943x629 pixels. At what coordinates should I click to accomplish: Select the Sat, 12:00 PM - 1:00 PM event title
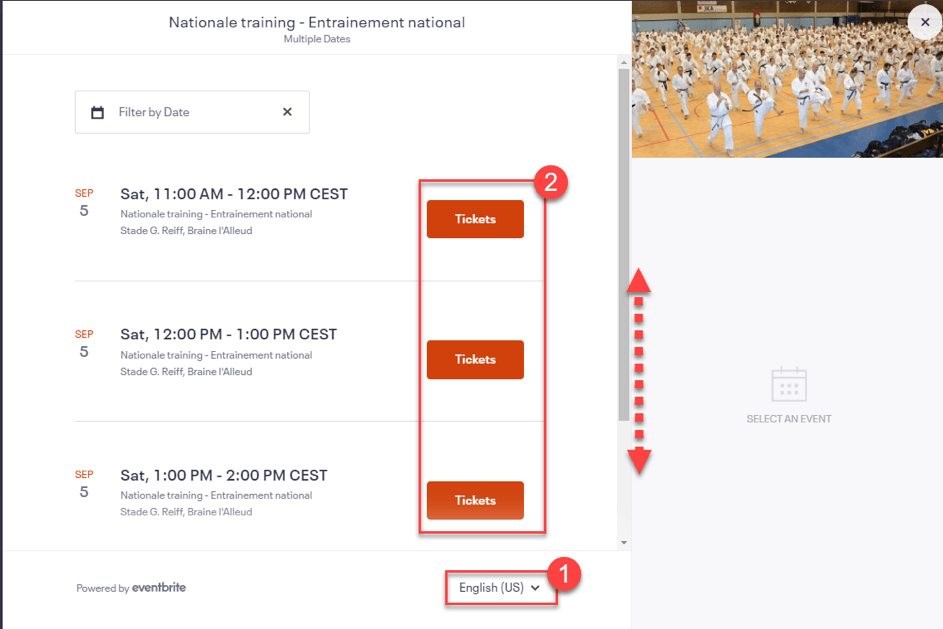228,334
